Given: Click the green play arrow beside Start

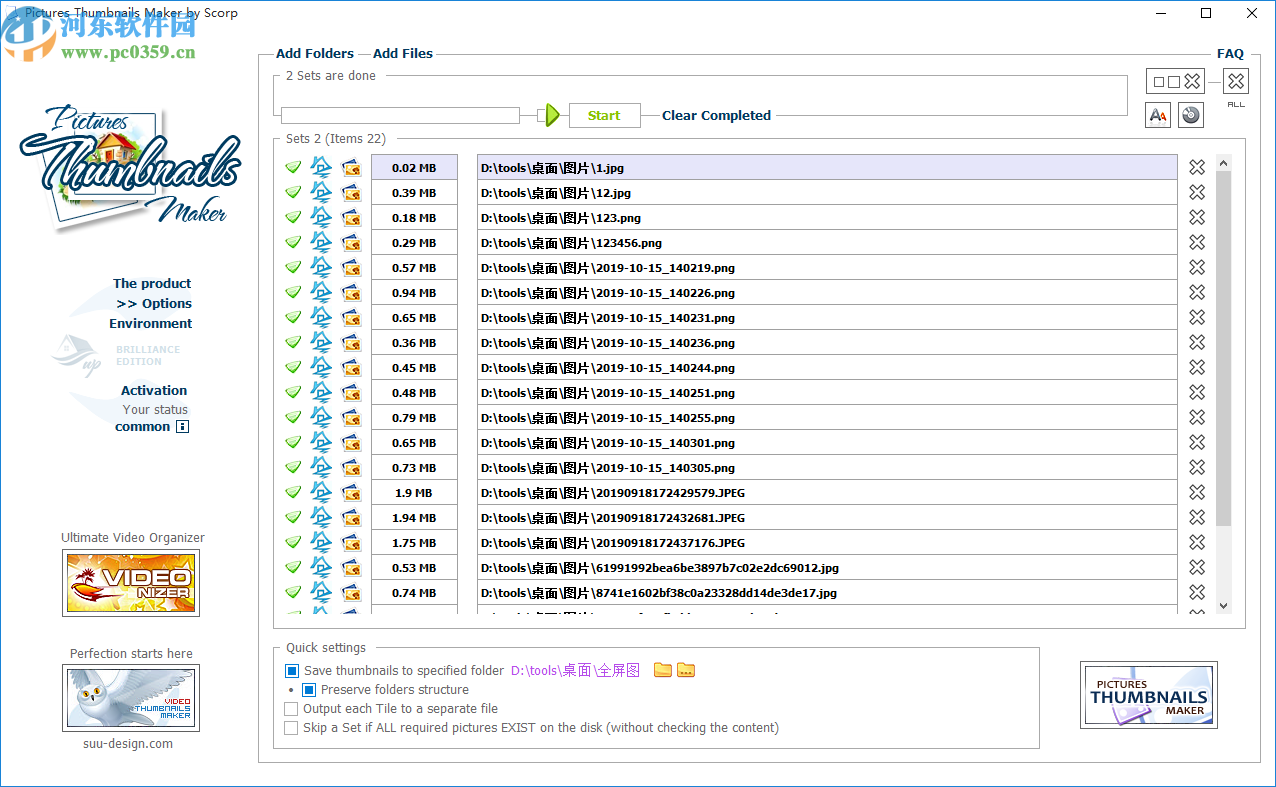Looking at the screenshot, I should click(x=552, y=115).
